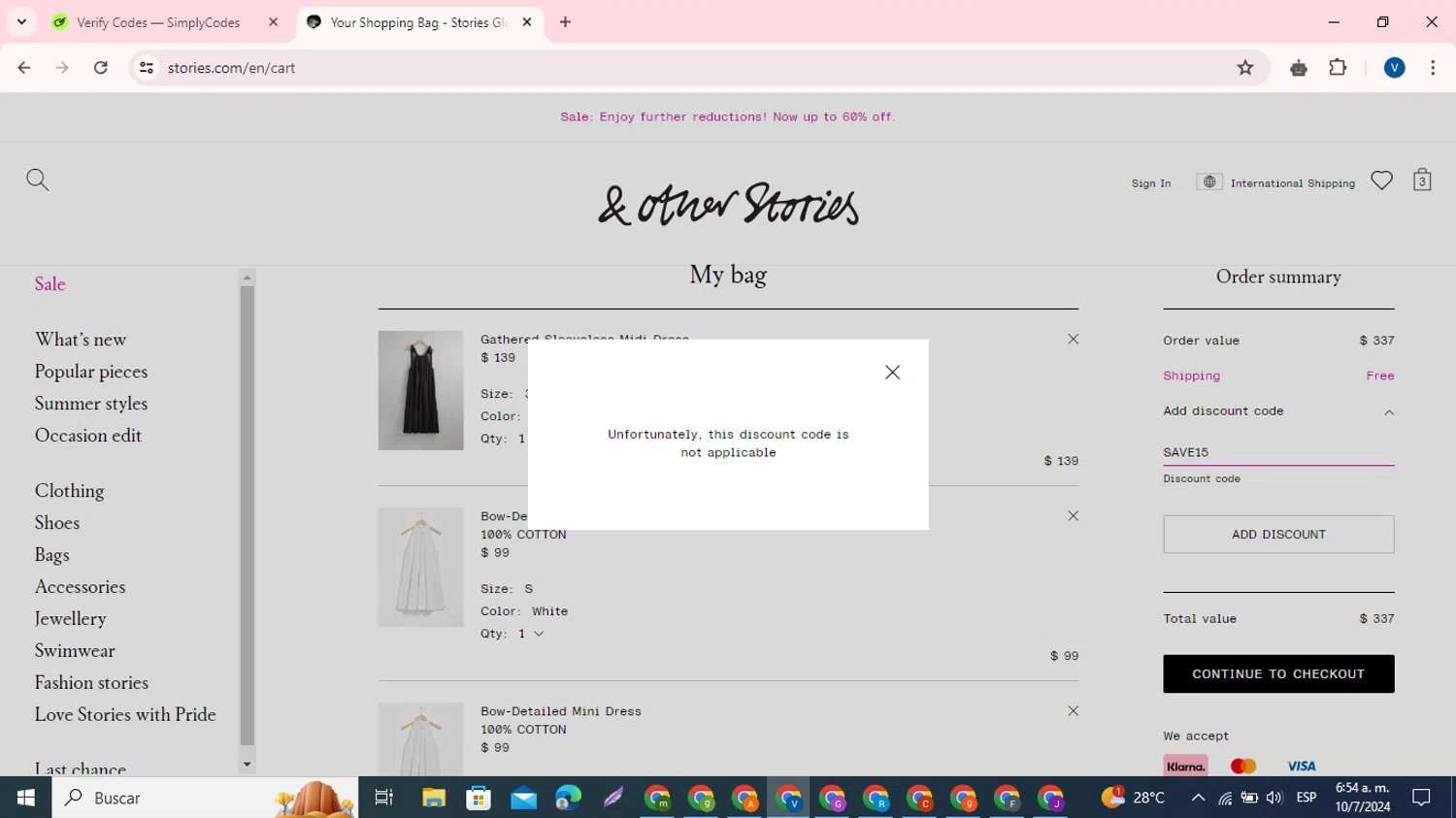The image size is (1456, 818).
Task: Open the Chrome tab search dropdown
Action: pyautogui.click(x=21, y=22)
